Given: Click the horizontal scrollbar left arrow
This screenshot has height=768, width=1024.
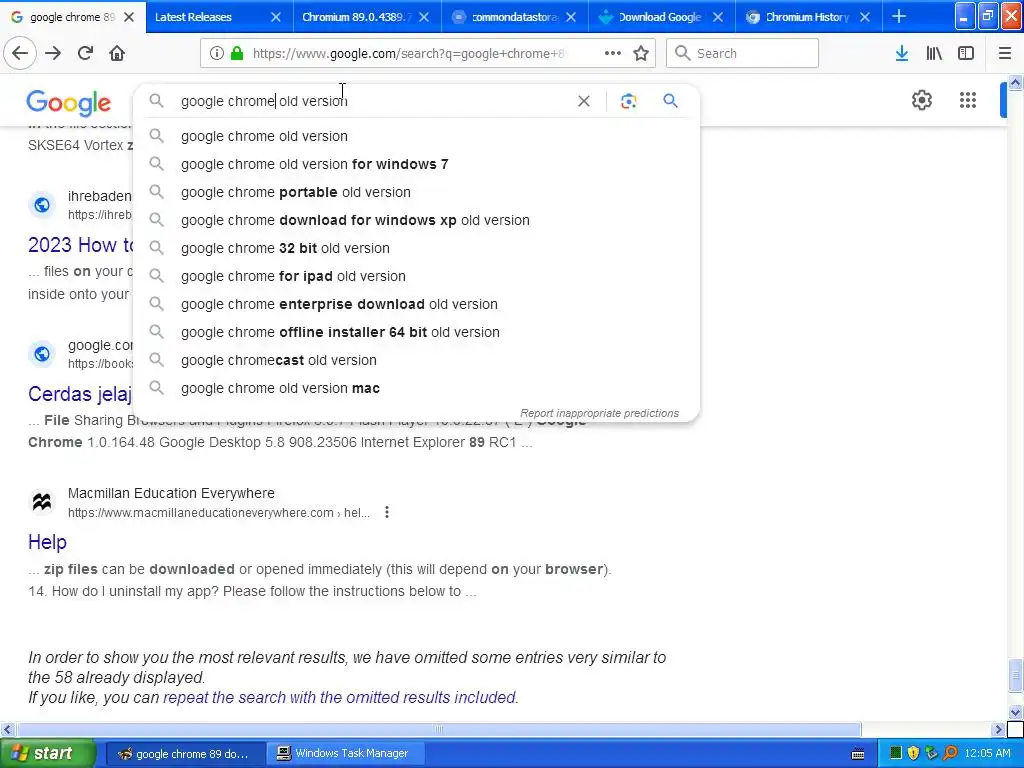Looking at the screenshot, I should [7, 729].
